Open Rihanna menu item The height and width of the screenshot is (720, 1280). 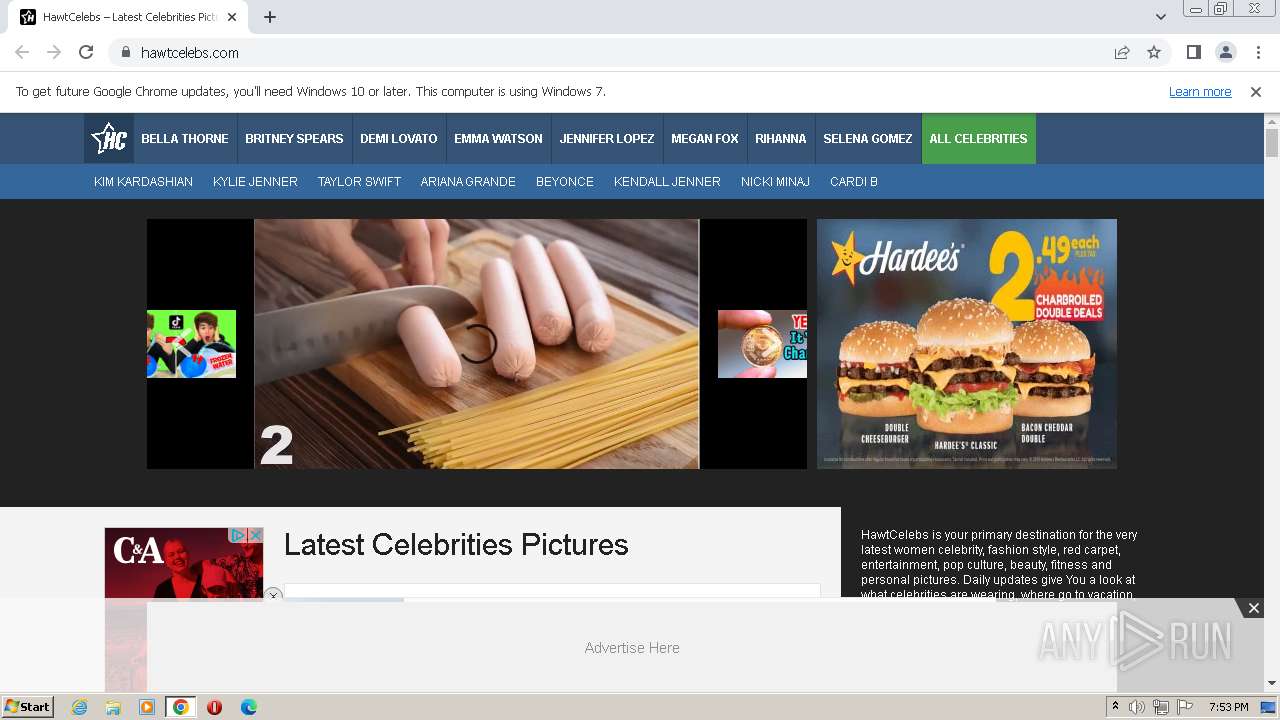pos(781,139)
